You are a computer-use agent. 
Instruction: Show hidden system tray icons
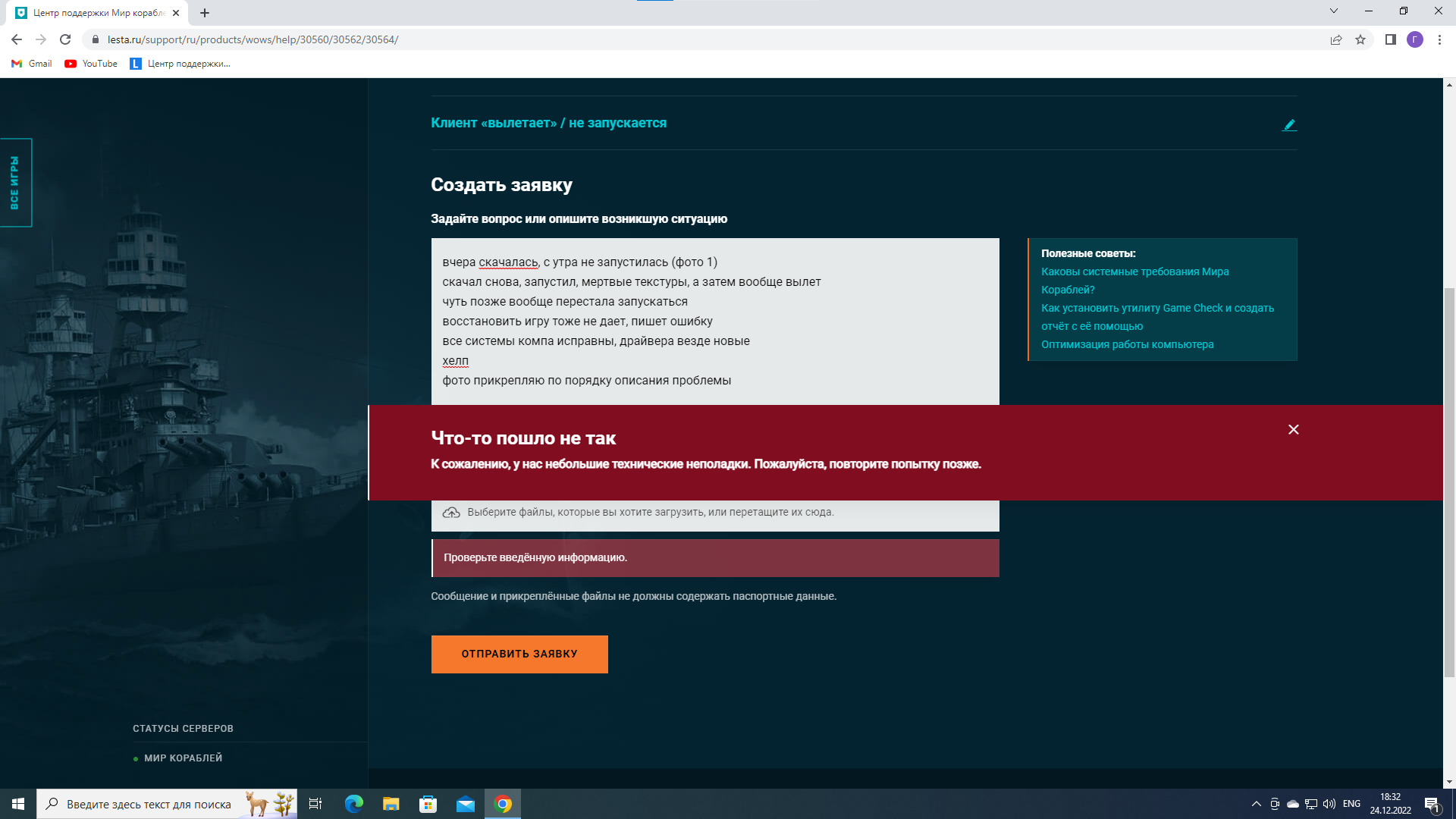click(x=1257, y=804)
